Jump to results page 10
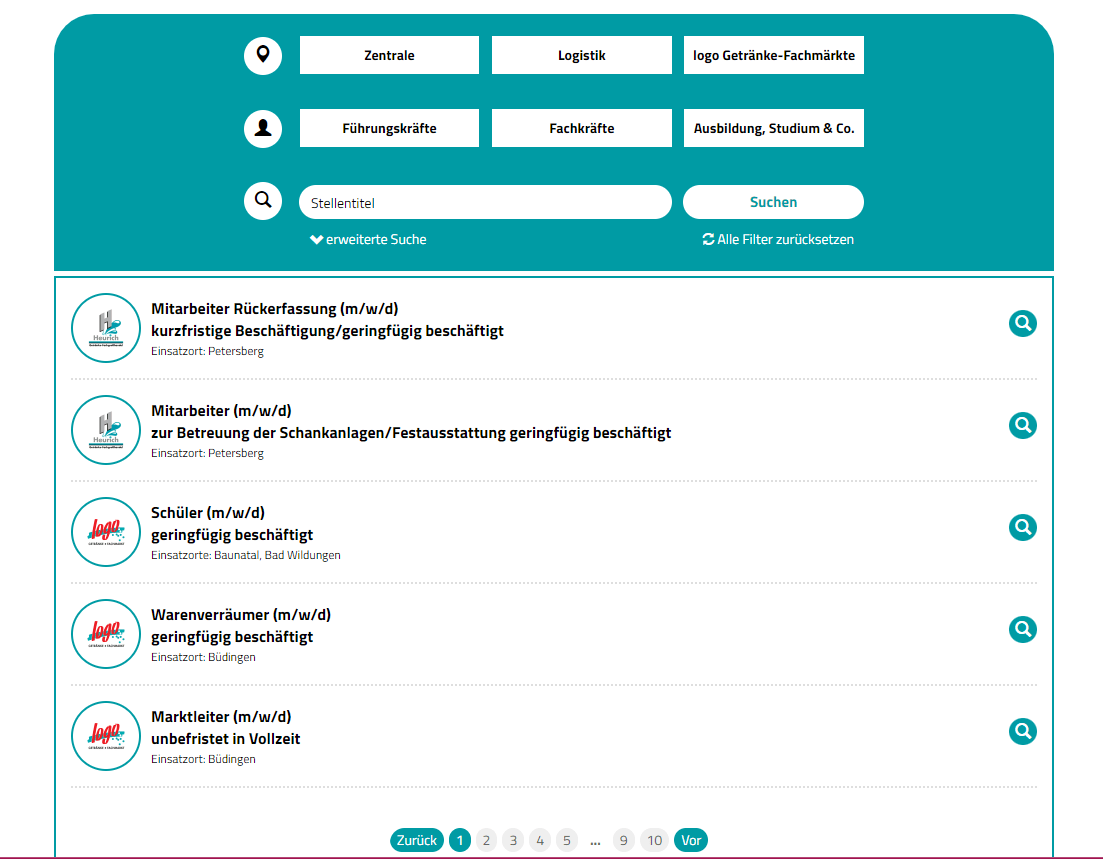1103x859 pixels. click(654, 840)
